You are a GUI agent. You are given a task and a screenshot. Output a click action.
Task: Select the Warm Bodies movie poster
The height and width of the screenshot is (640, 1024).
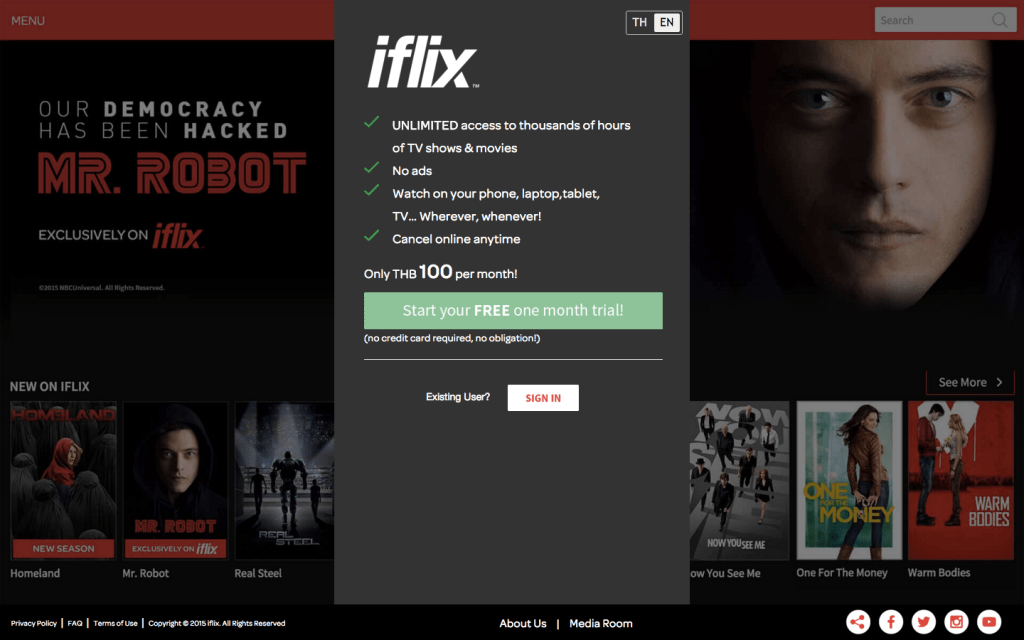tap(961, 481)
